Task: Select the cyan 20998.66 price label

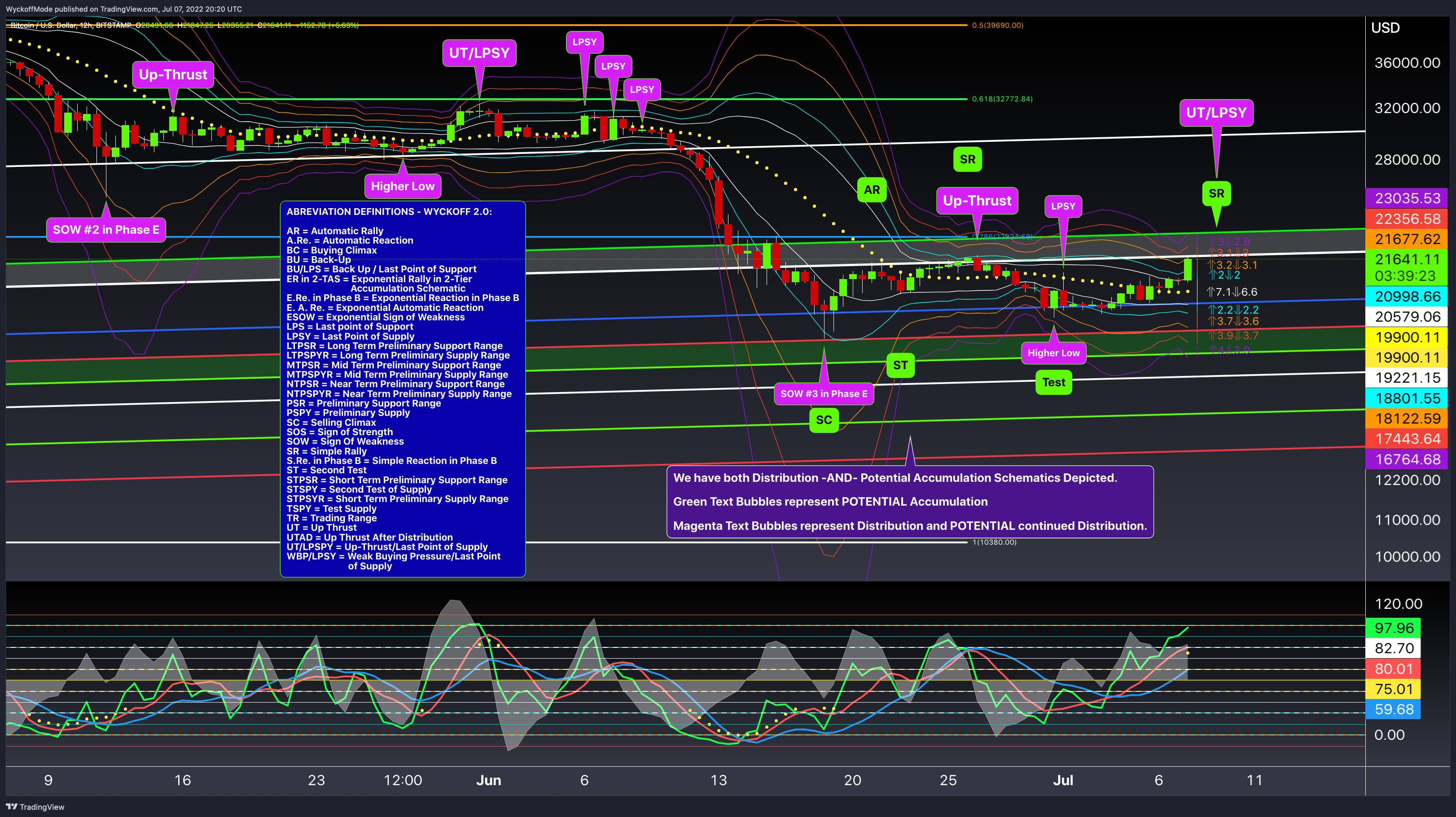Action: pos(1407,297)
